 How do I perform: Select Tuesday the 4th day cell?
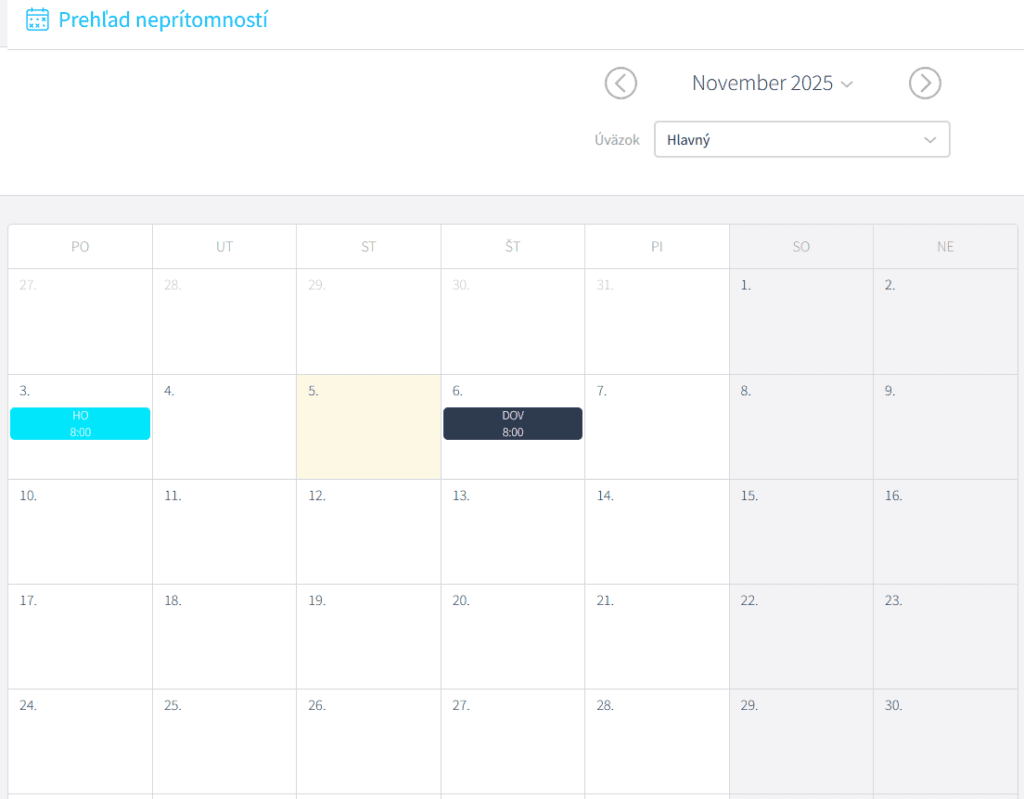pos(224,427)
